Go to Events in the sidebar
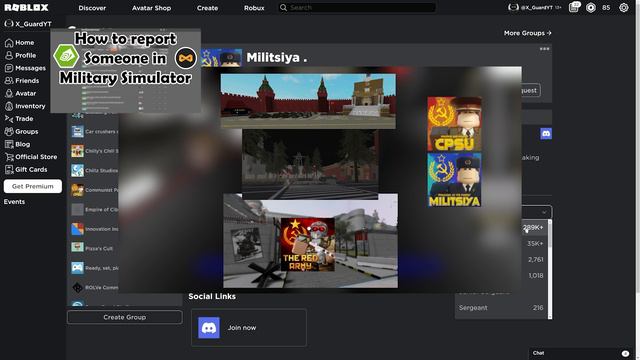The width and height of the screenshot is (640, 360). tap(14, 202)
